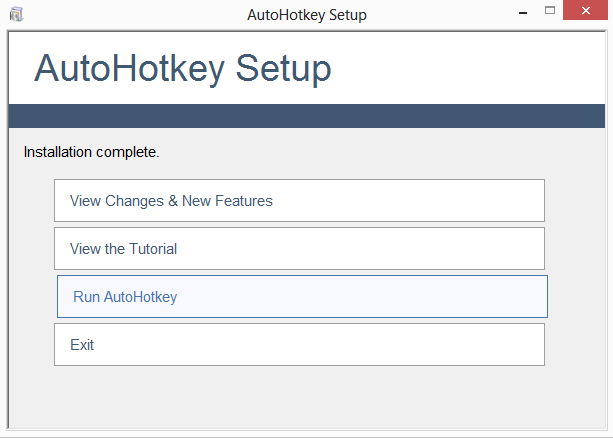Click the white header banner right of the heading
Viewport: 613px width, 438px height.
470,68
